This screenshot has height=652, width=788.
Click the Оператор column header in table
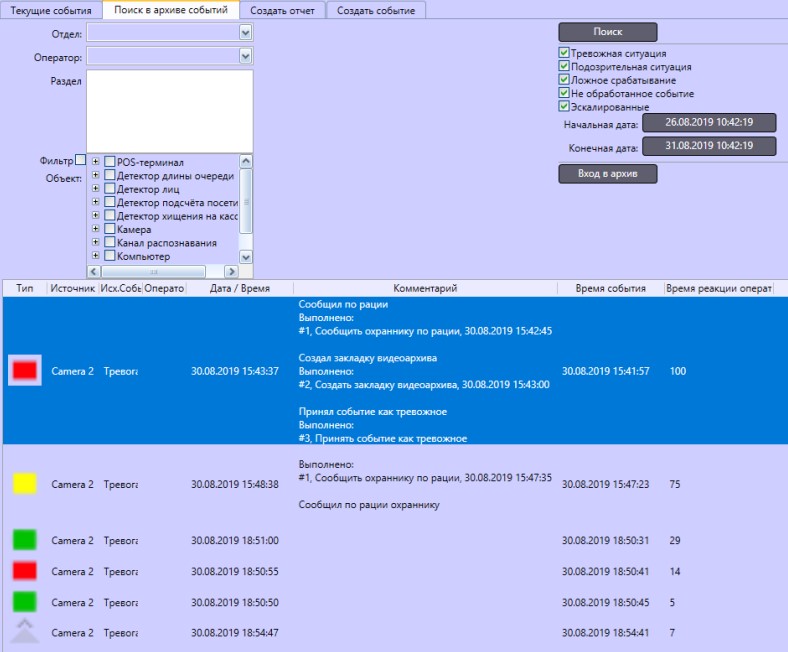pyautogui.click(x=164, y=288)
